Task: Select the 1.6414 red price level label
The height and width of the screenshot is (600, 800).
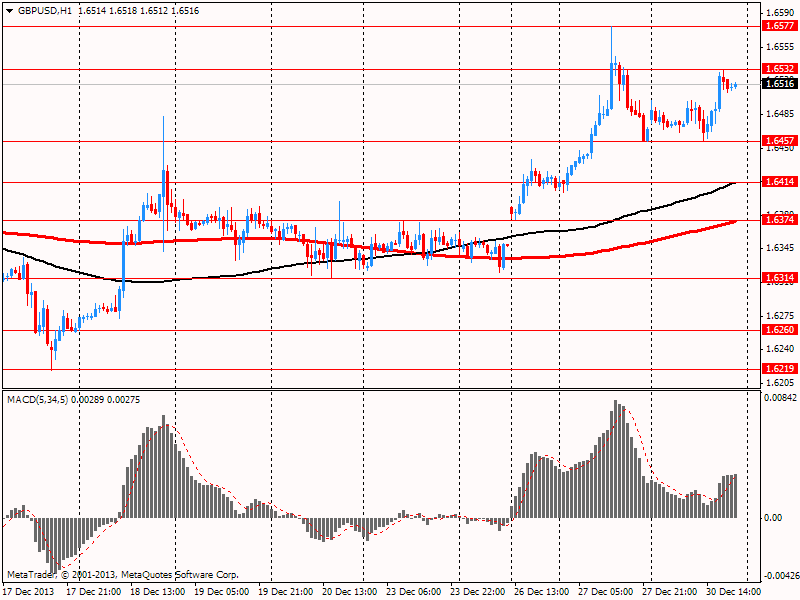Action: 780,181
